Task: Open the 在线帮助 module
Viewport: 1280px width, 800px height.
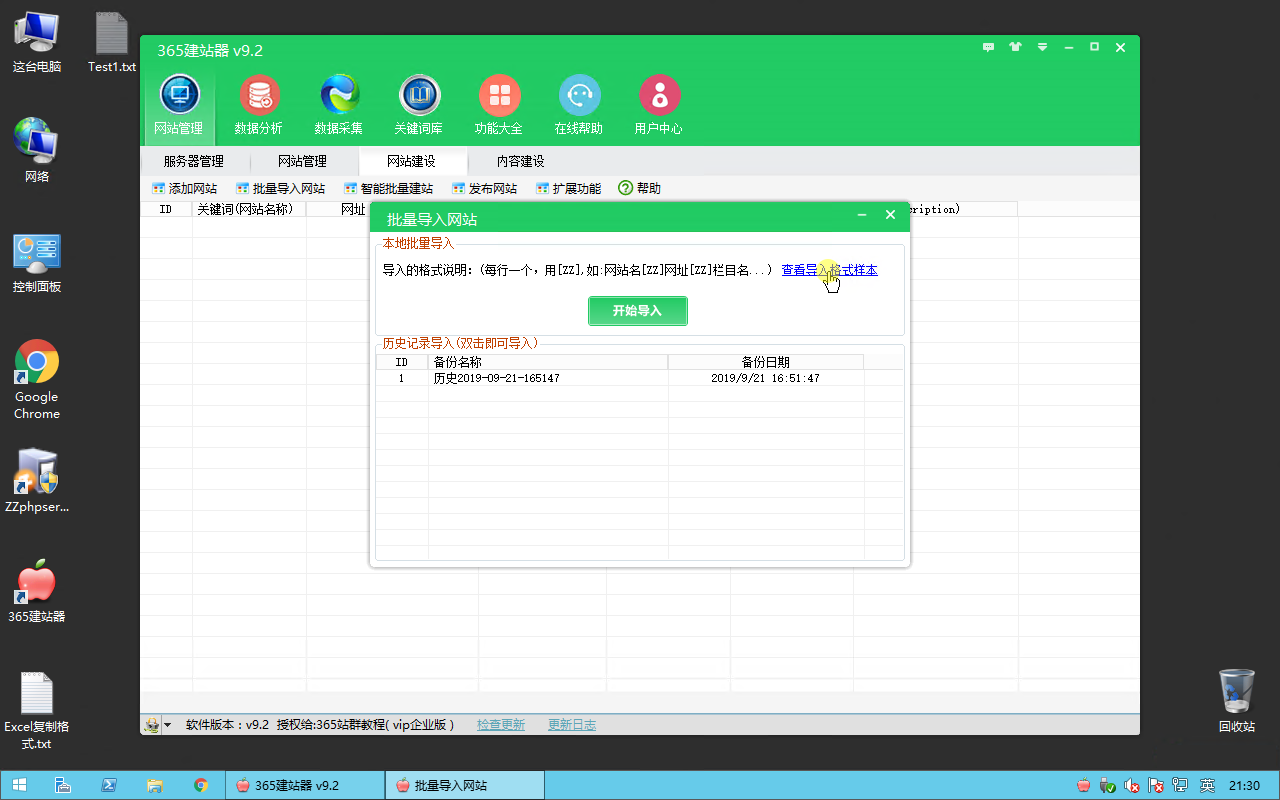Action: (579, 106)
